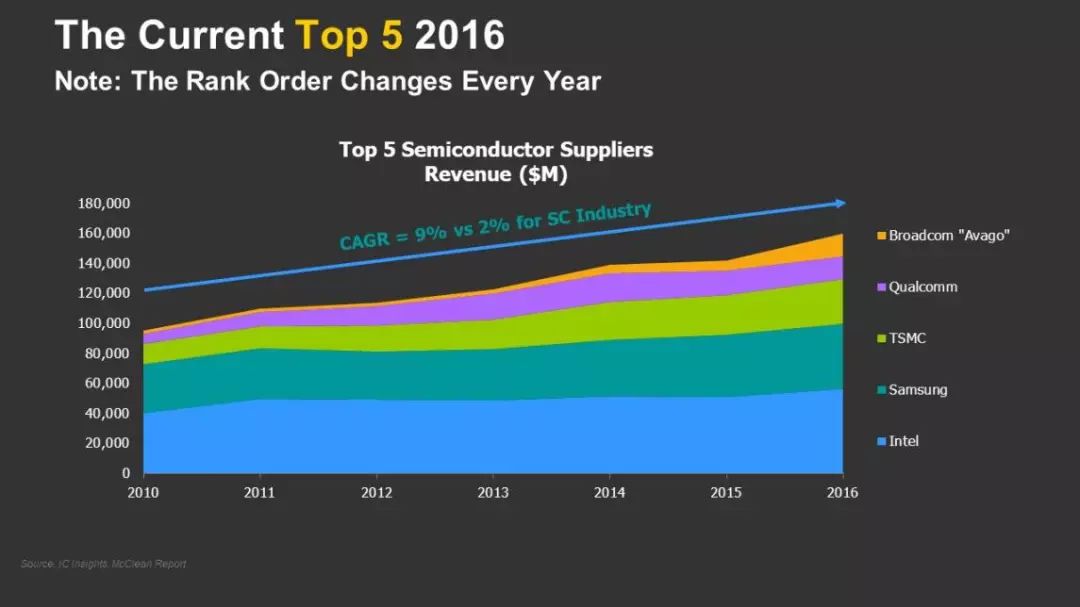Click the orange Broadcom "Avago" legend swatch
The height and width of the screenshot is (607, 1080).
tap(881, 236)
